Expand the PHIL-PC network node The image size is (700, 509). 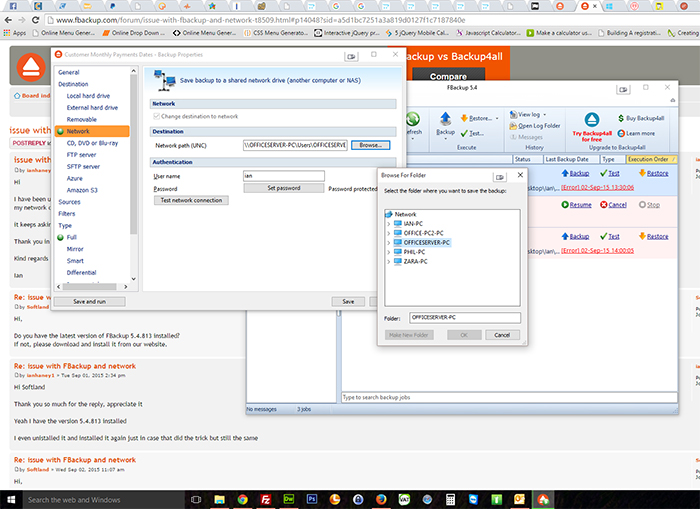point(388,252)
